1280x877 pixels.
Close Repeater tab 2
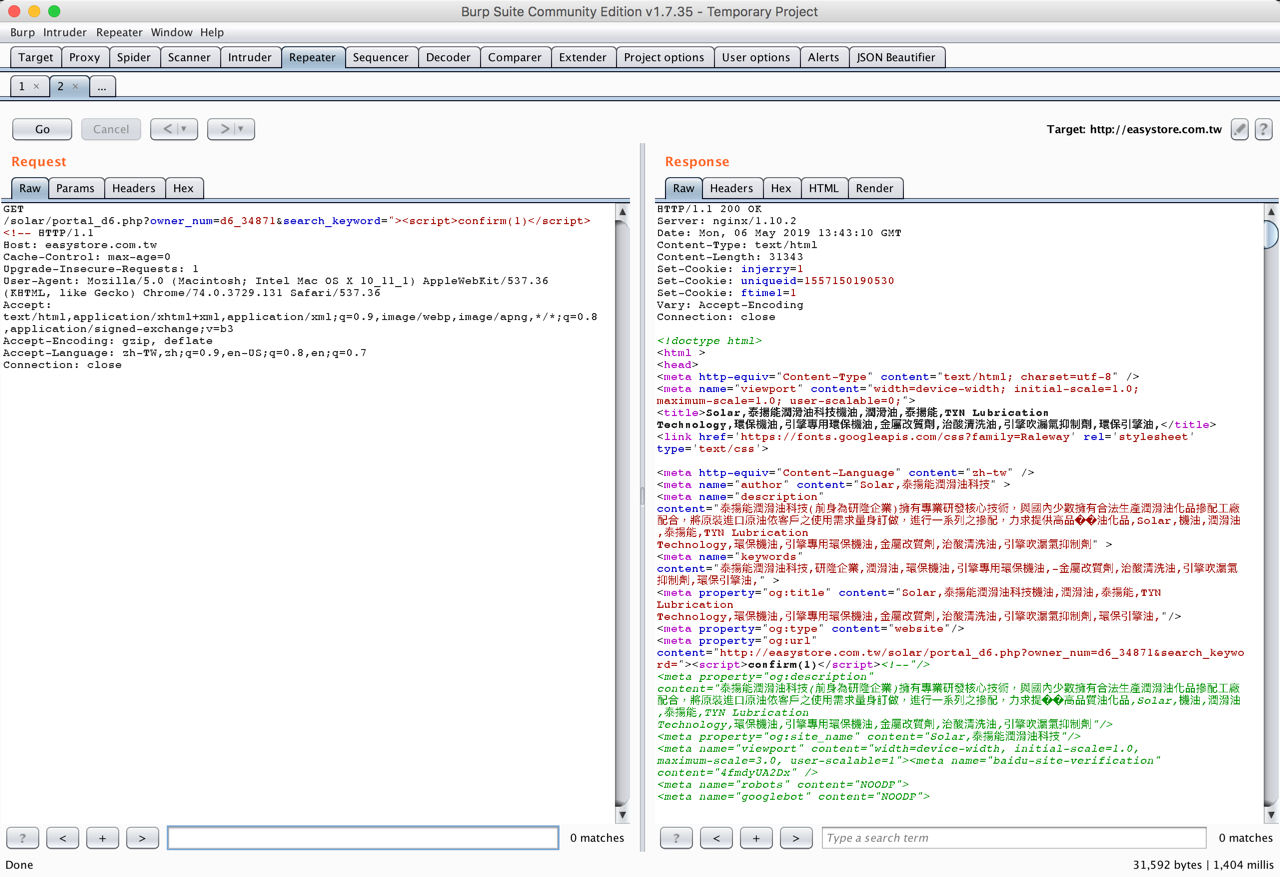[x=75, y=87]
